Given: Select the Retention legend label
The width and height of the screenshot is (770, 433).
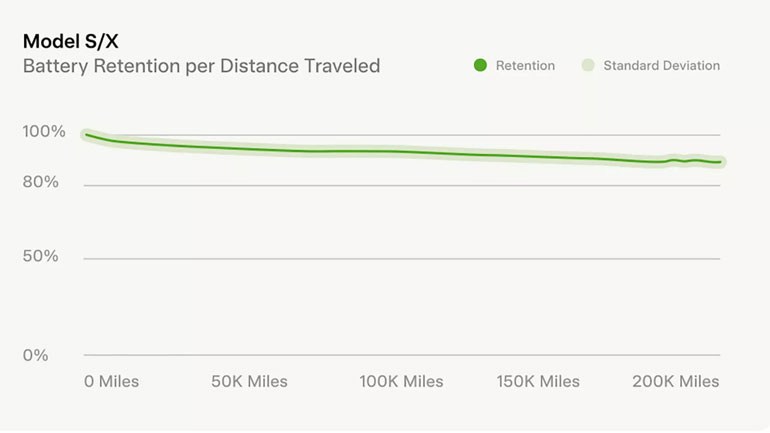Looking at the screenshot, I should tap(525, 66).
